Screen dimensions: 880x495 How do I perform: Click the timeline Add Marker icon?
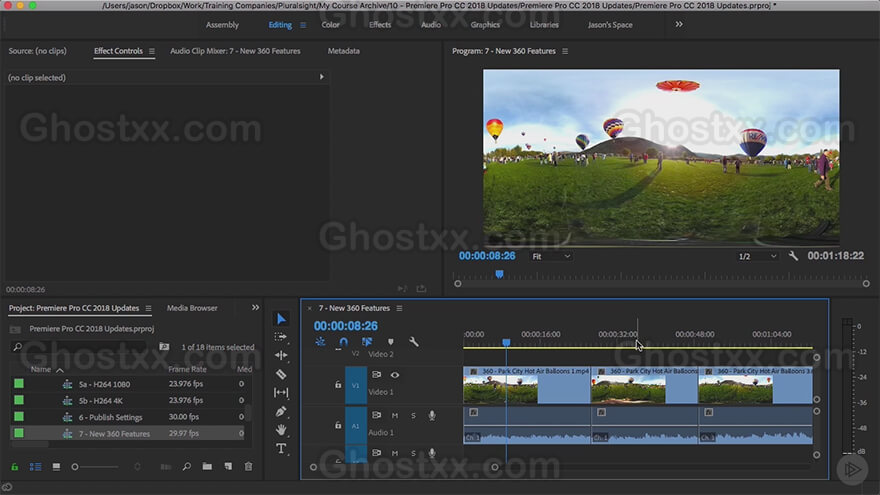coord(391,342)
